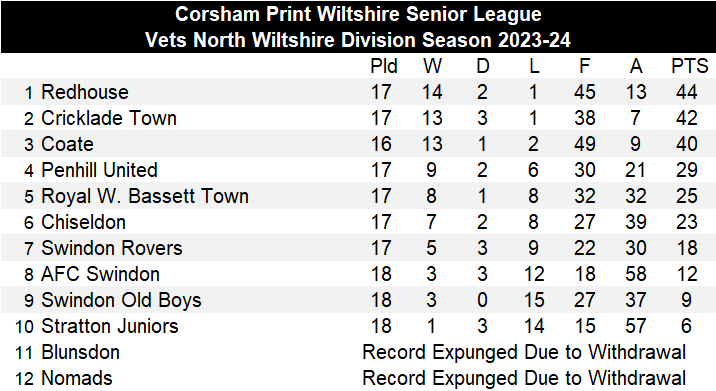Select Cricklade Town in the table
The width and height of the screenshot is (716, 391).
tap(109, 118)
